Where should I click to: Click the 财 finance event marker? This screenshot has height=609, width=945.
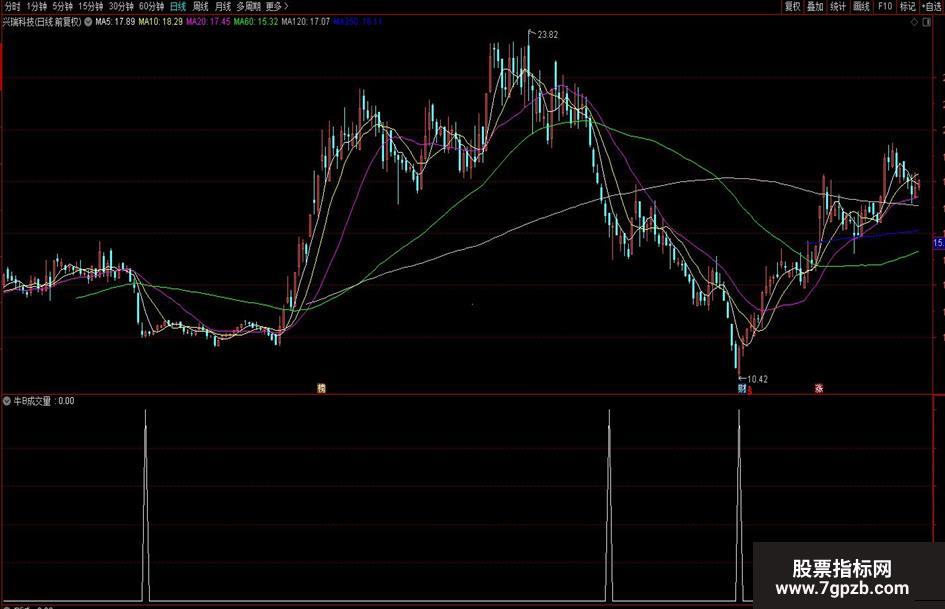pyautogui.click(x=742, y=389)
